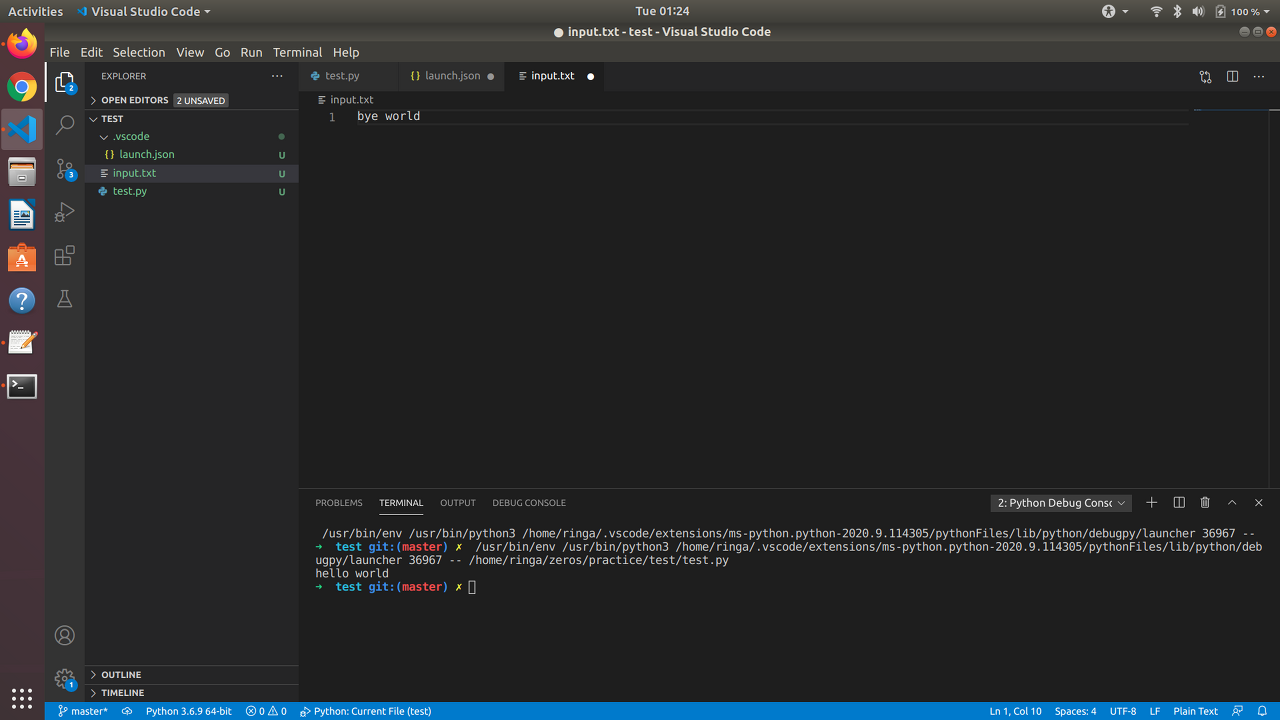Open the Visual Studio Code app menu dropdown
This screenshot has height=720, width=1280.
coord(143,11)
